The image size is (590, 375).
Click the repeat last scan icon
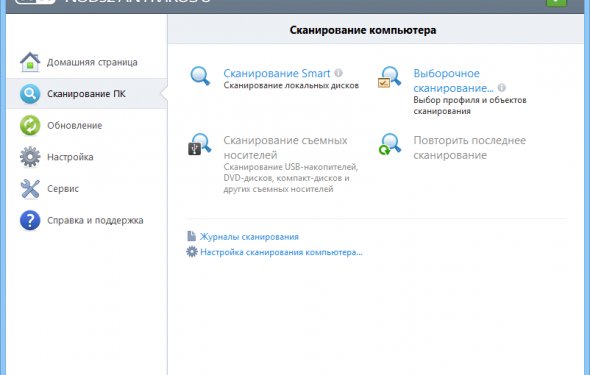(x=390, y=144)
